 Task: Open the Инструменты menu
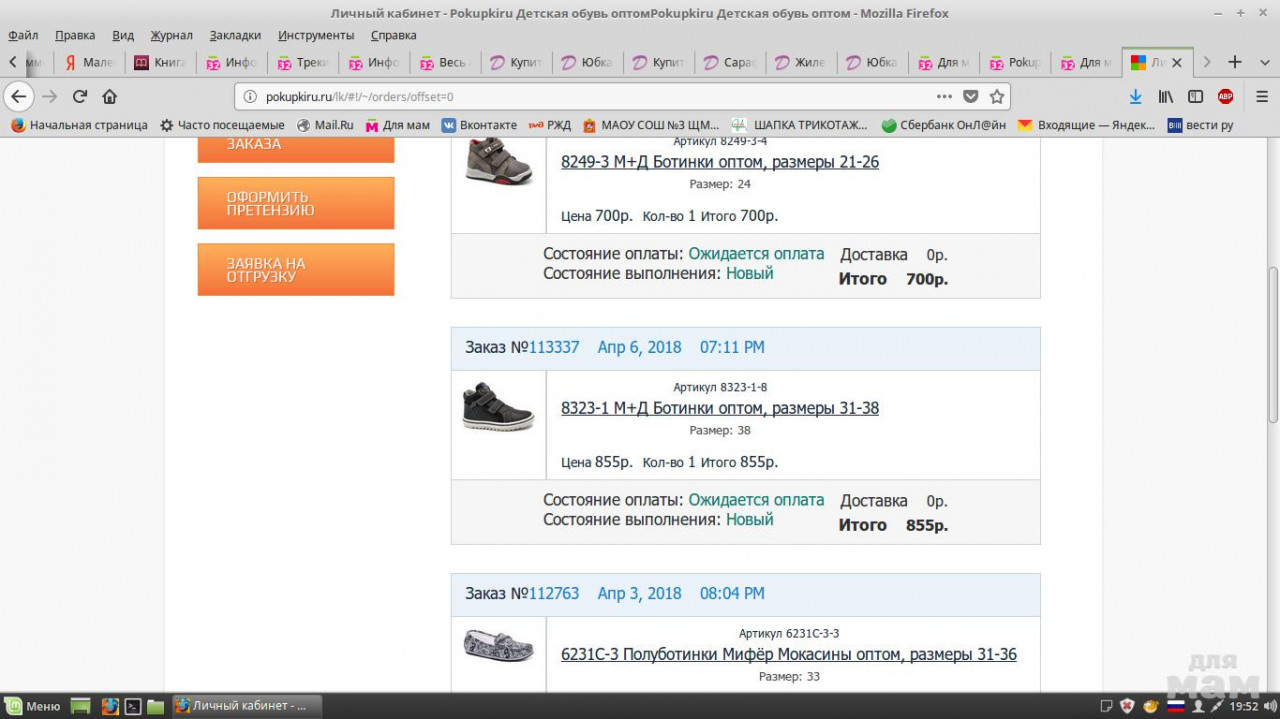pos(316,35)
